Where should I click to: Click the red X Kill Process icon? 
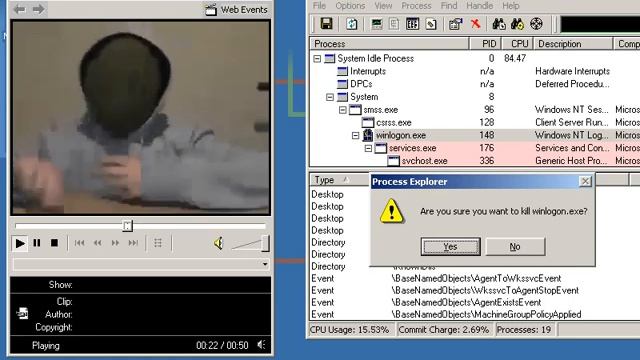pos(475,24)
